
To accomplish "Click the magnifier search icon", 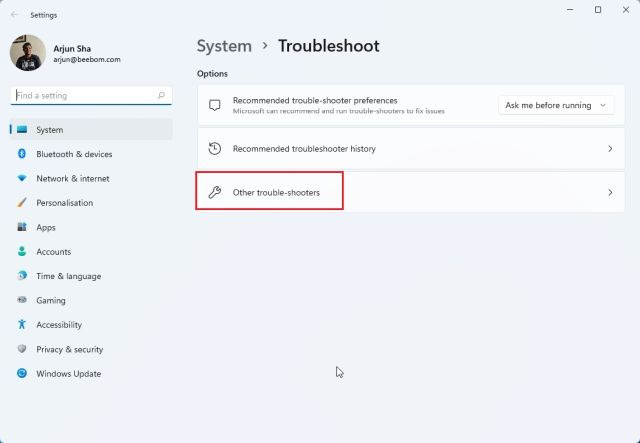I will (x=161, y=96).
